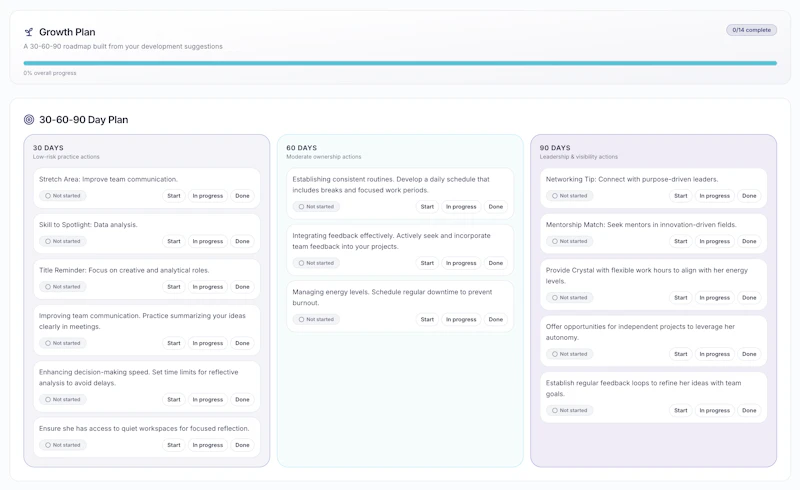Start Enhancing decision-making speed task

pos(174,400)
